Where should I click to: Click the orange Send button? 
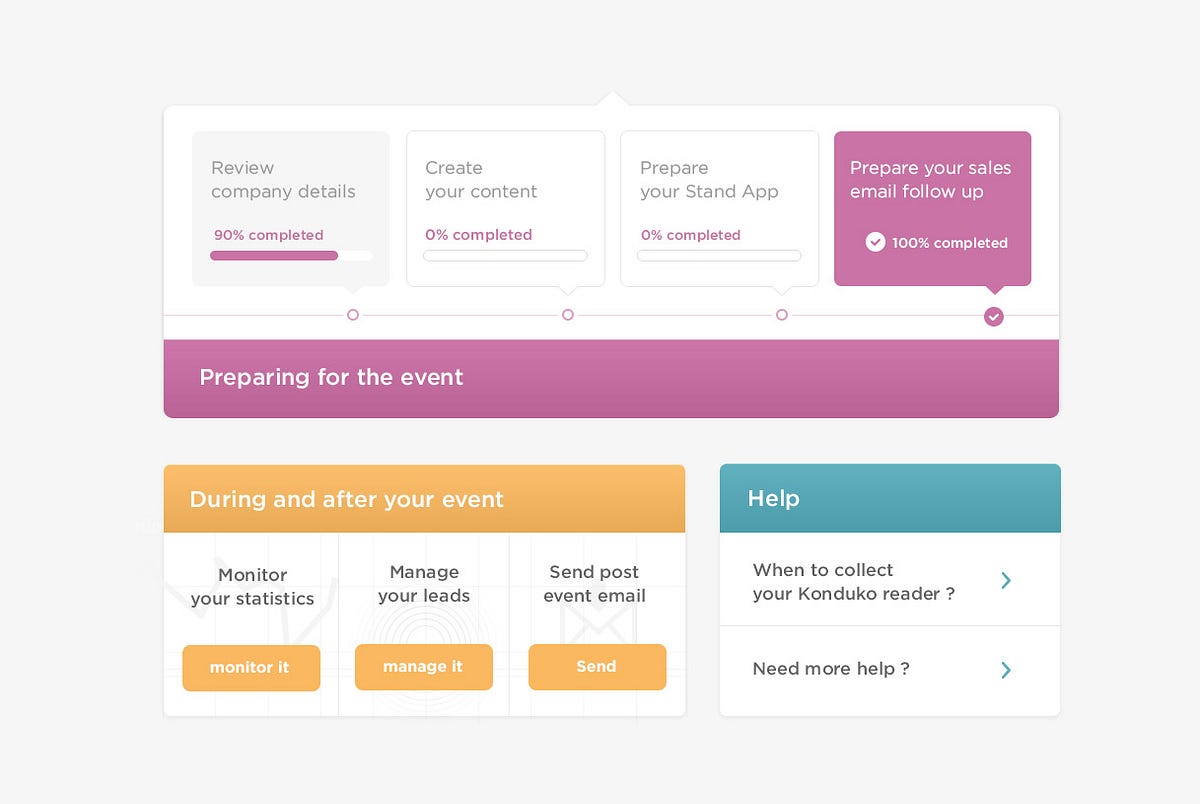click(x=597, y=667)
